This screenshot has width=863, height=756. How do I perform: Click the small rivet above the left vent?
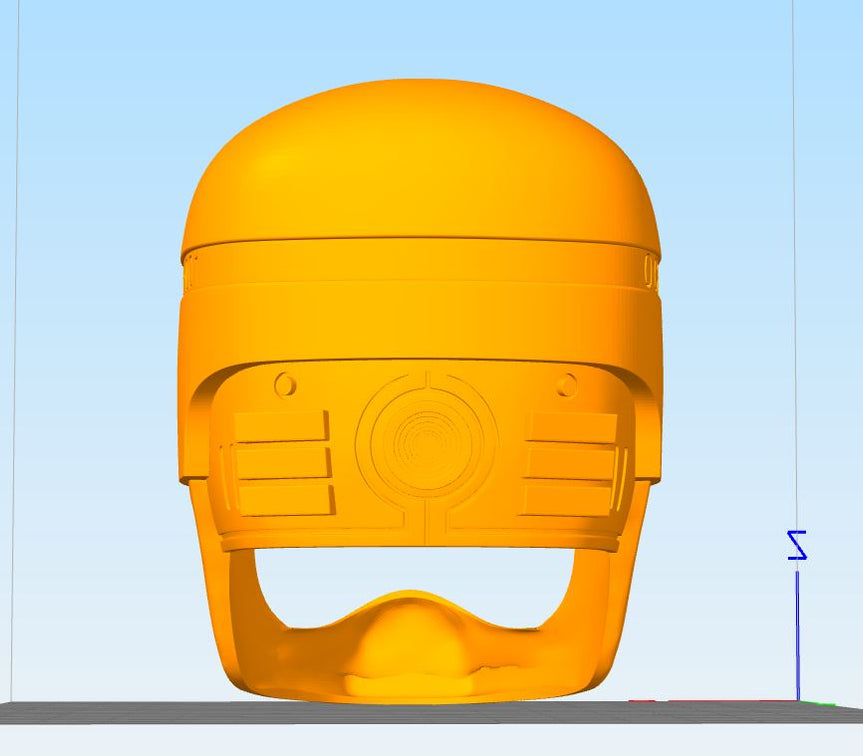pos(283,381)
